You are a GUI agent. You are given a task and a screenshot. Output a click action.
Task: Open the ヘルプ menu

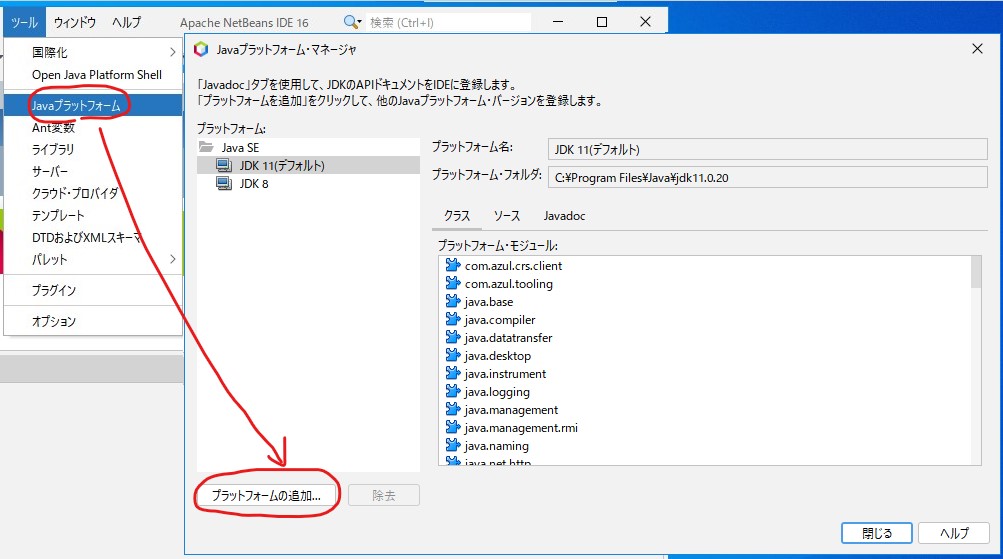(126, 22)
